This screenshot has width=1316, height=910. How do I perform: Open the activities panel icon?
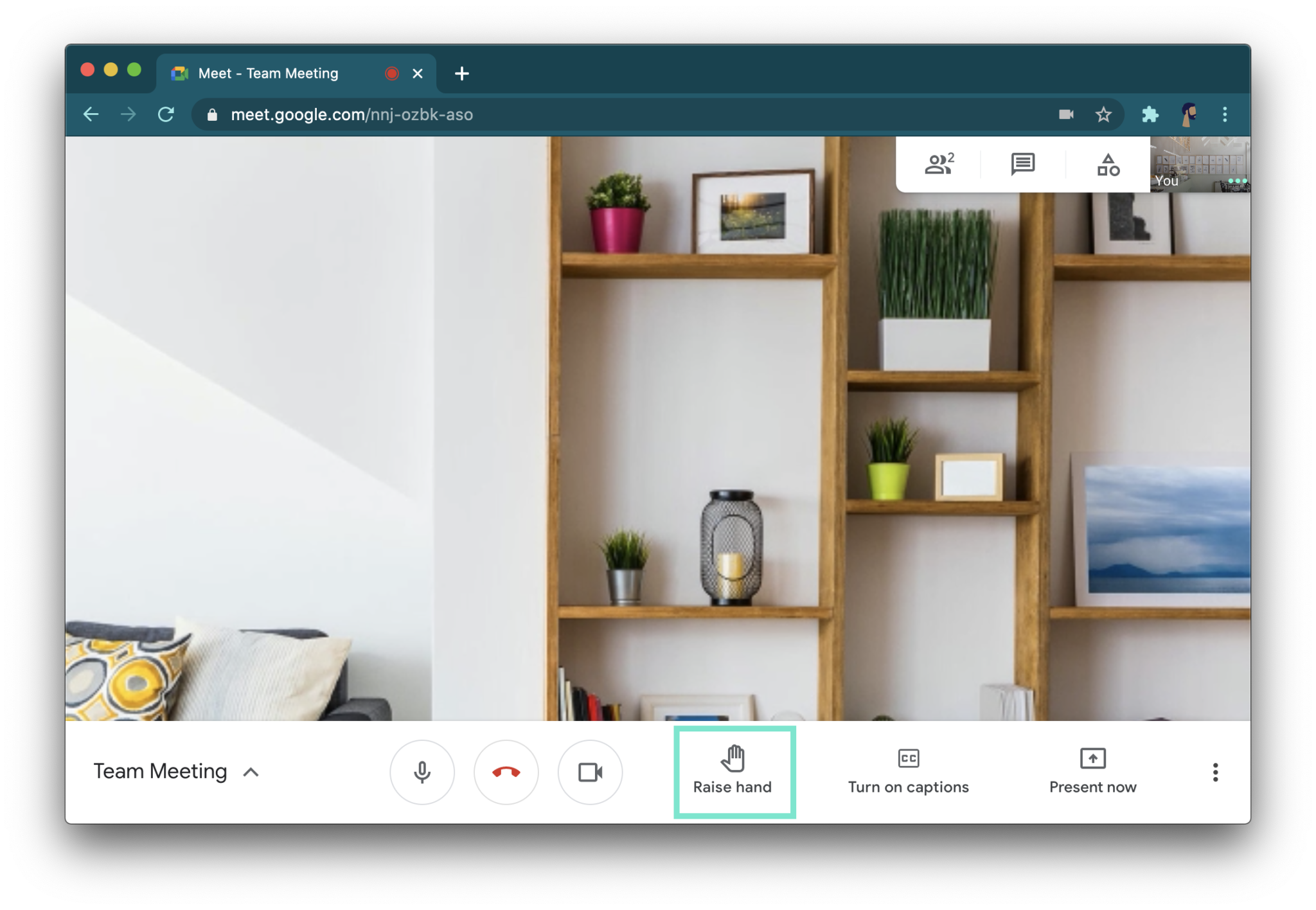tap(1108, 165)
